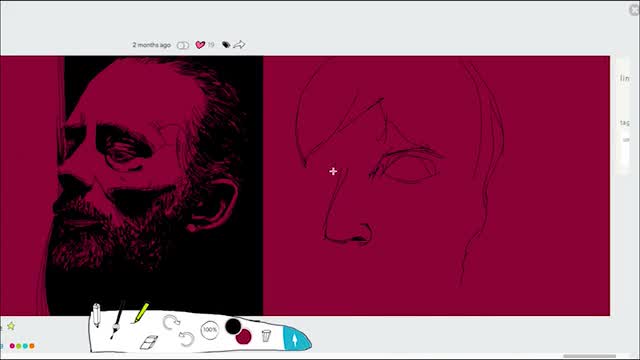The width and height of the screenshot is (640, 360).
Task: Click the "2 months ago" timestamp
Action: click(x=151, y=45)
